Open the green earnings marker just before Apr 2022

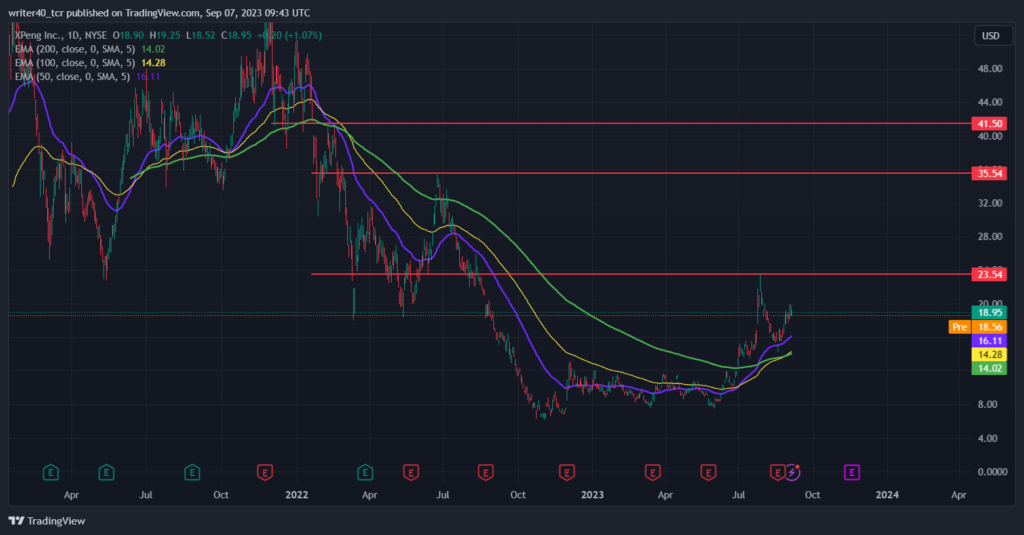(365, 472)
